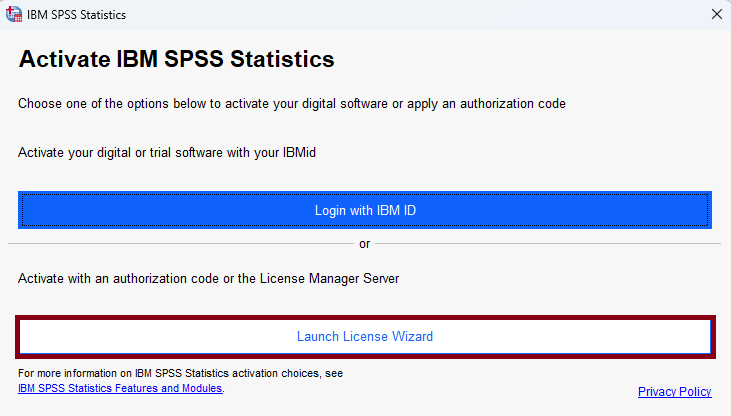Click the divider line right of "or"

pos(548,244)
